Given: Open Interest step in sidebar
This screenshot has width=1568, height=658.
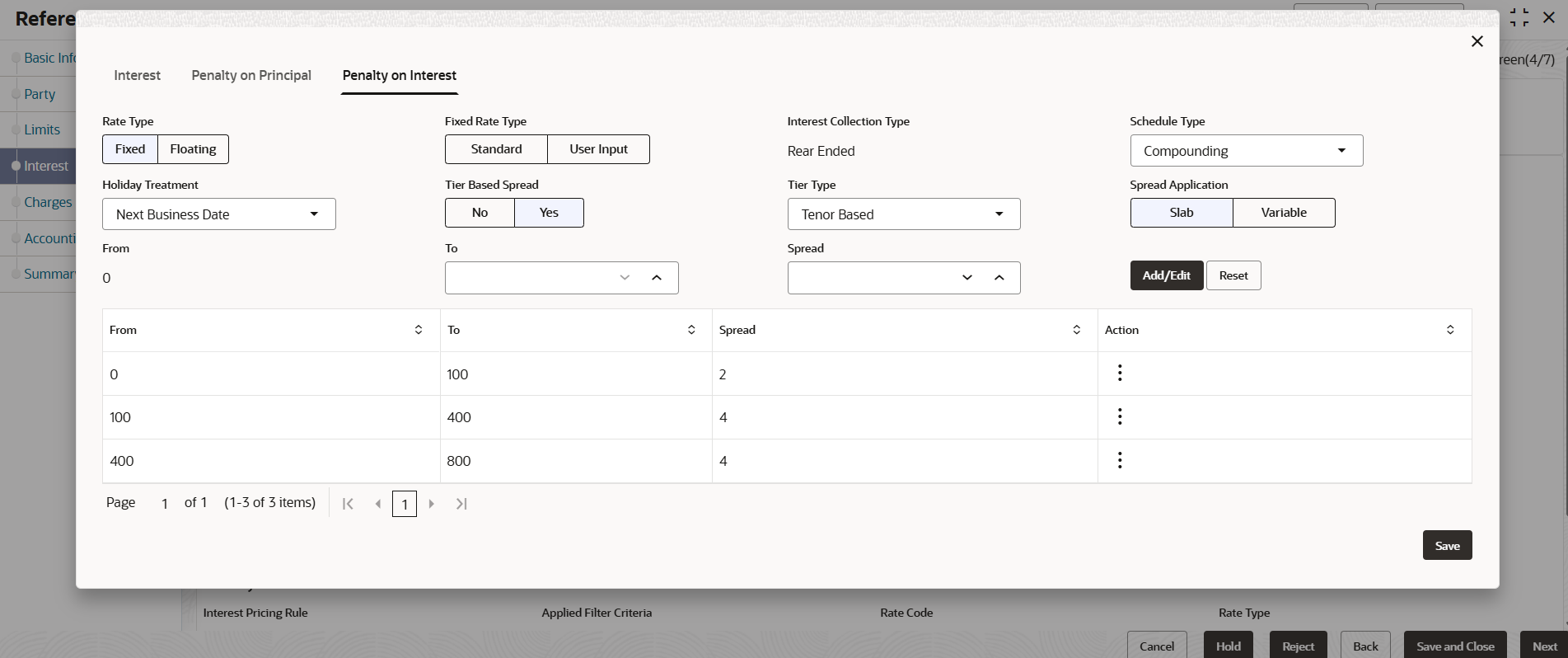Looking at the screenshot, I should [46, 166].
